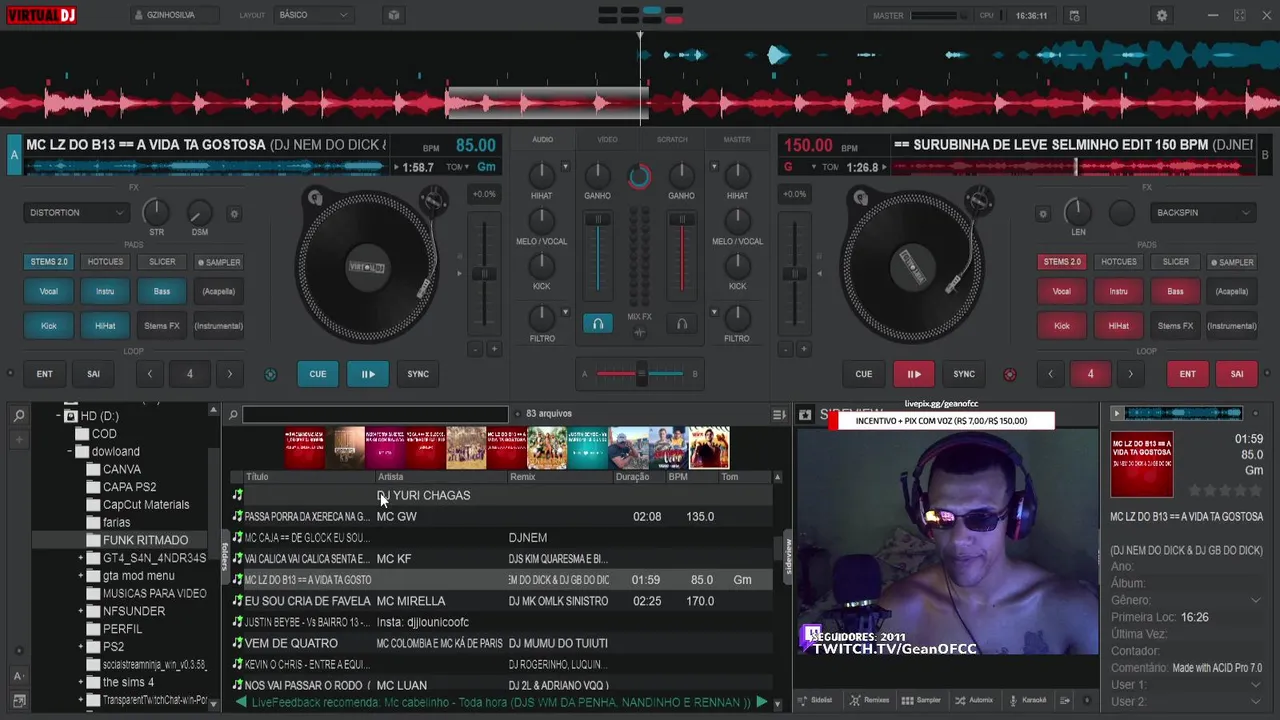Screen dimensions: 1280x720
Task: Click right deck play/pause button
Action: coord(913,374)
